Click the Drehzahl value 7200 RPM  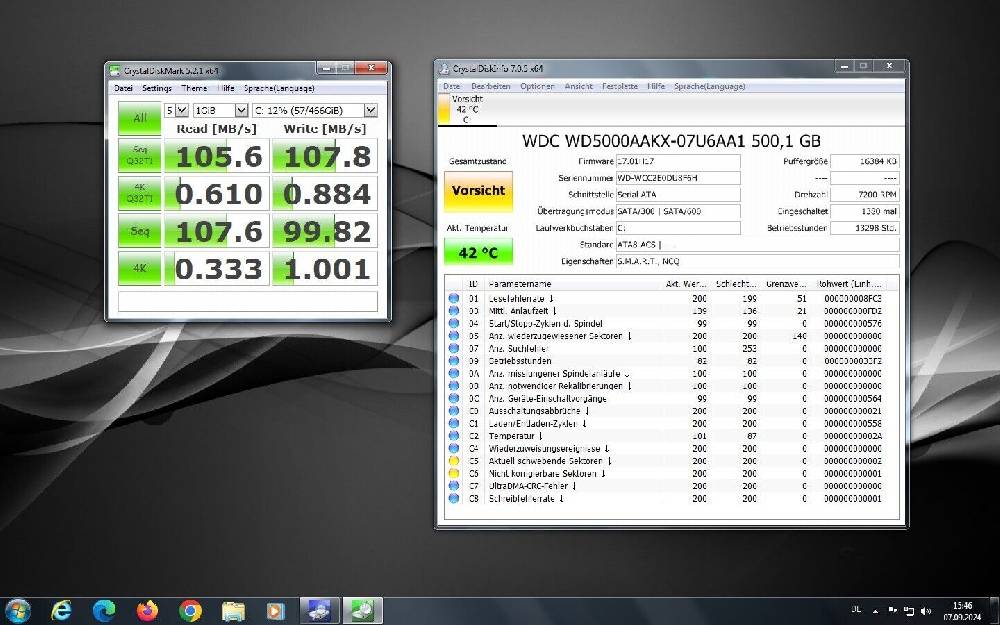click(865, 195)
